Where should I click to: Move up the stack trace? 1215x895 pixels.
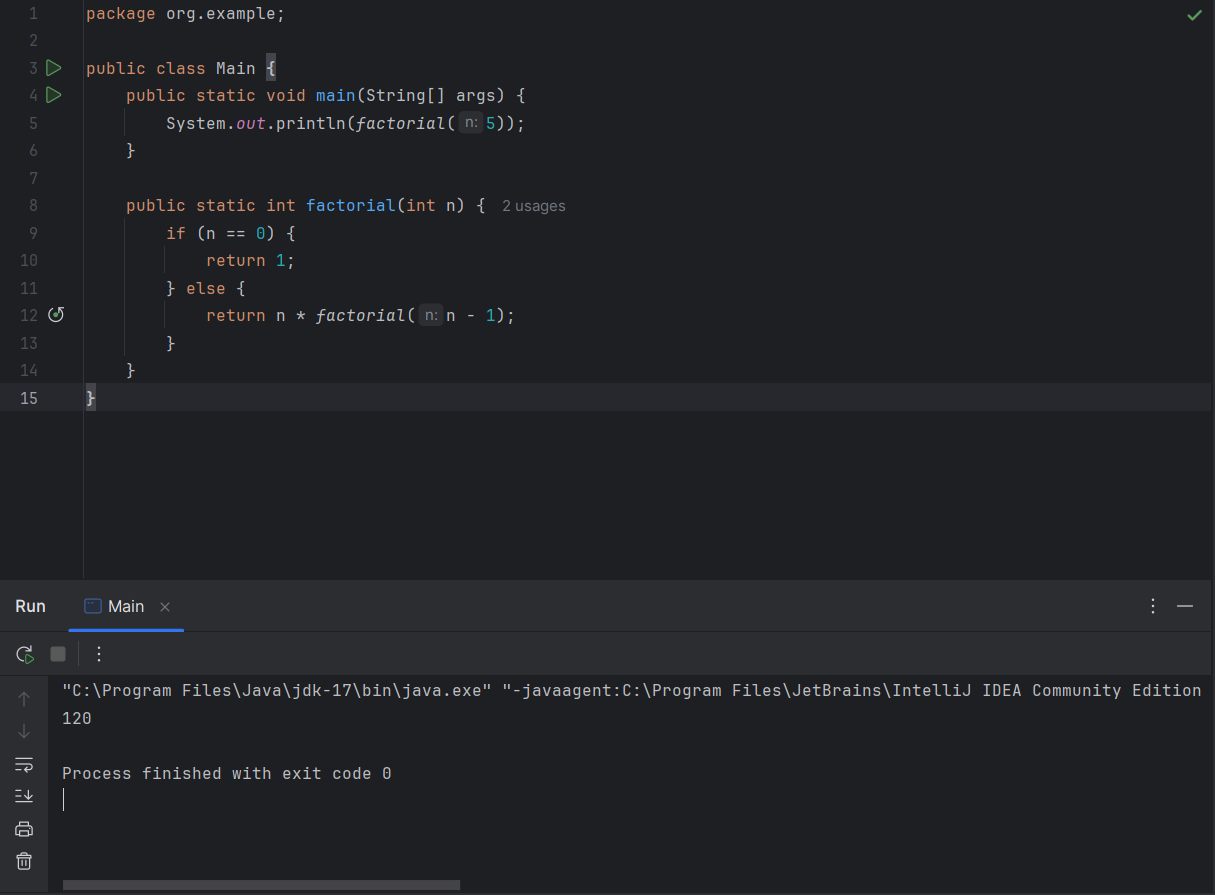tap(24, 699)
